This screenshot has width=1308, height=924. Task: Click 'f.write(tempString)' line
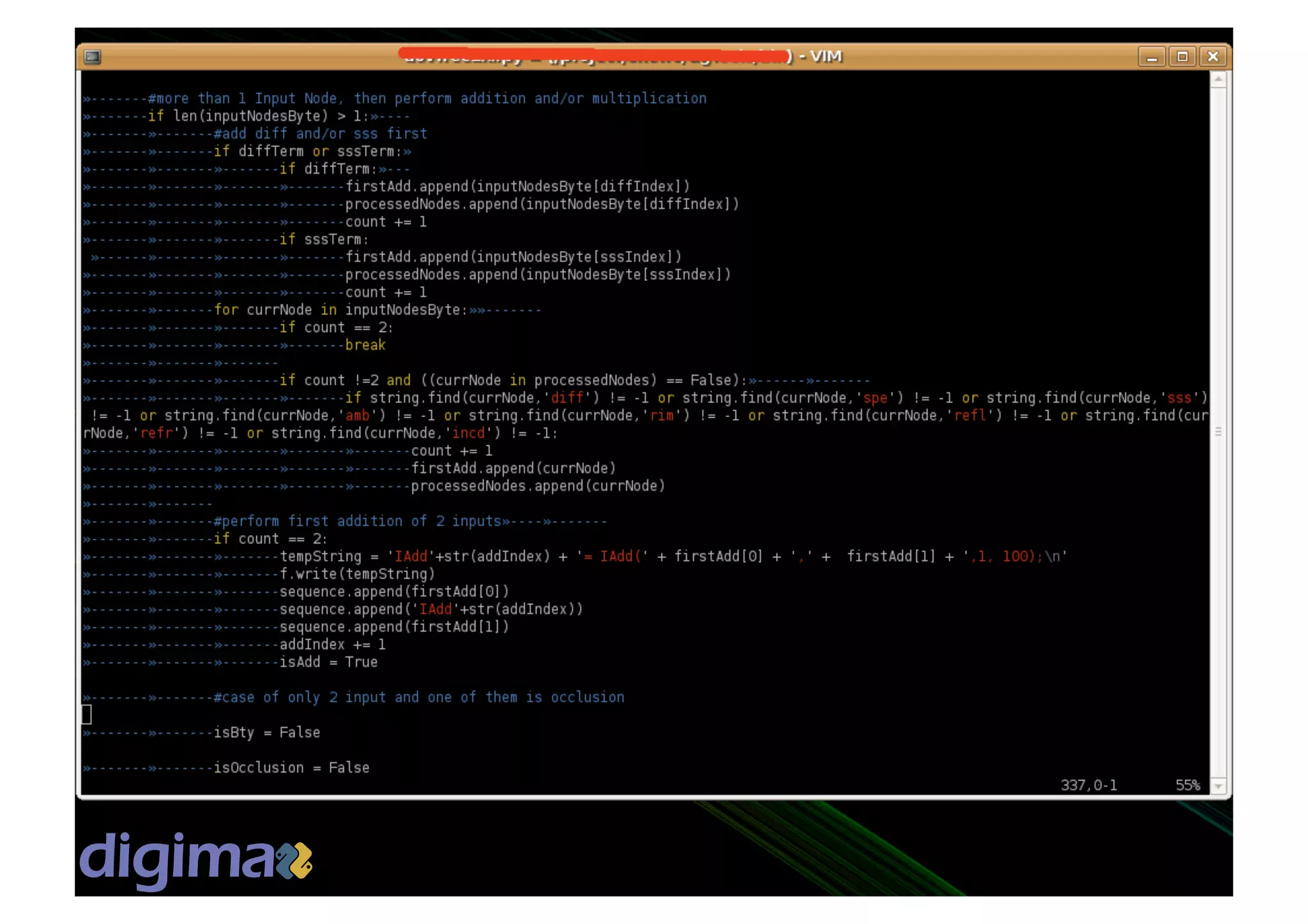click(x=357, y=574)
